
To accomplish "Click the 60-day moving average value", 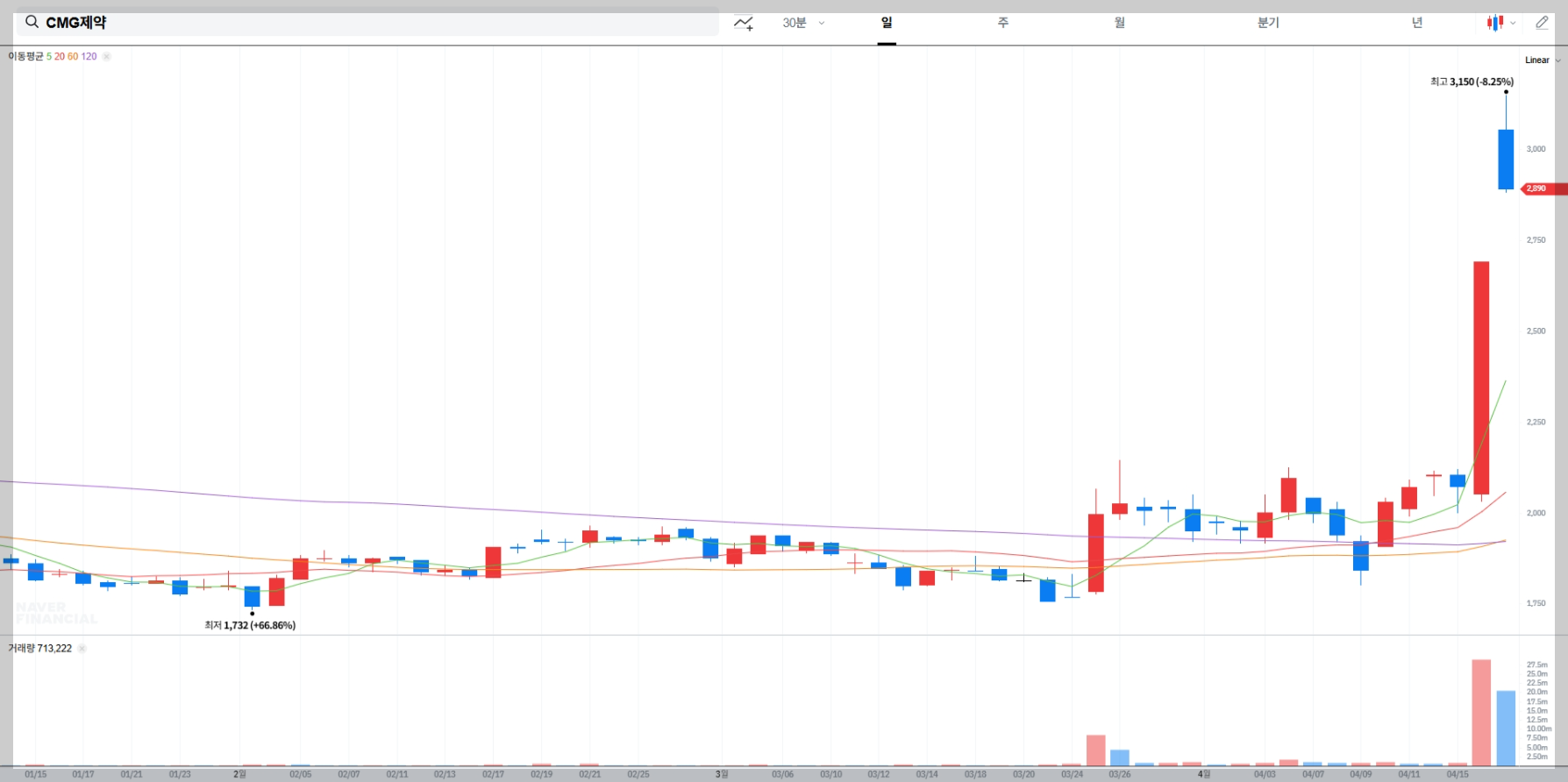I will [x=73, y=56].
